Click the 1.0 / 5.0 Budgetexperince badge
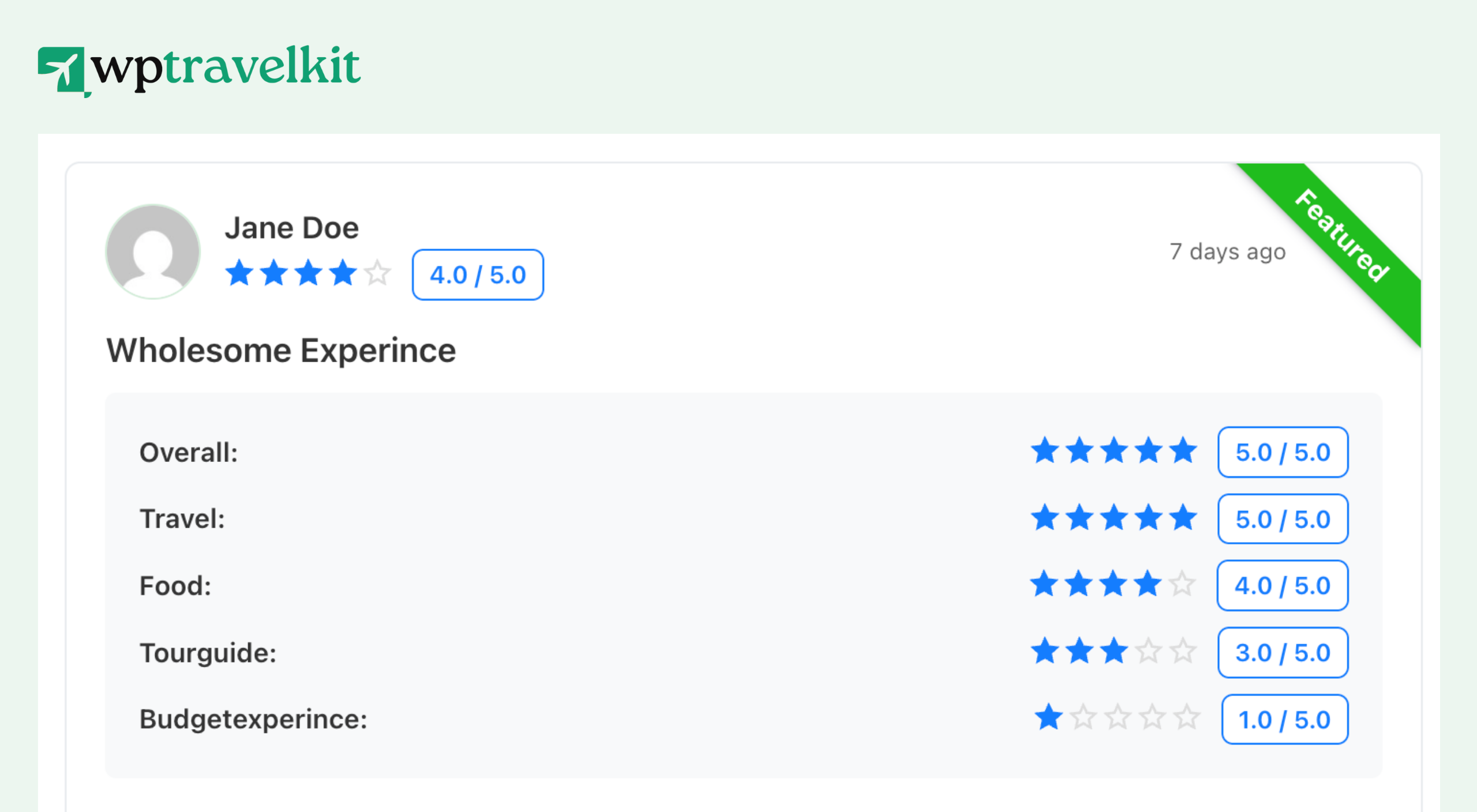 pos(1284,719)
